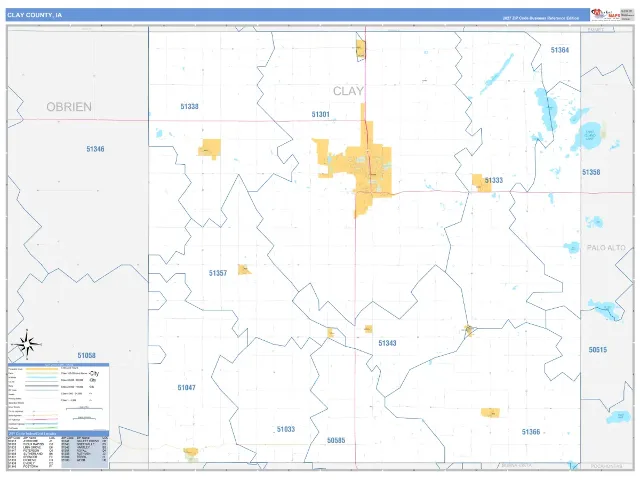Click the orange town area below 51047

point(191,453)
